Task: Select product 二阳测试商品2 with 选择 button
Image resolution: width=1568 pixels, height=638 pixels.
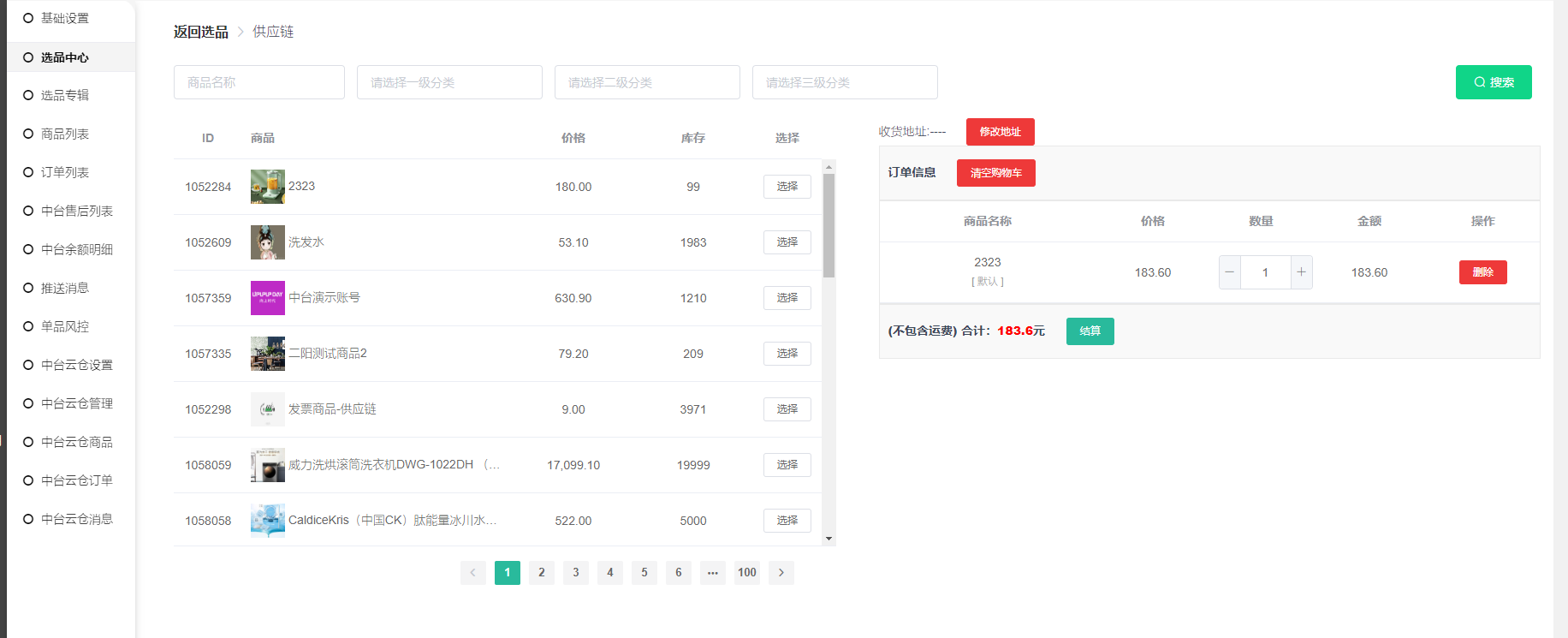Action: coord(787,354)
